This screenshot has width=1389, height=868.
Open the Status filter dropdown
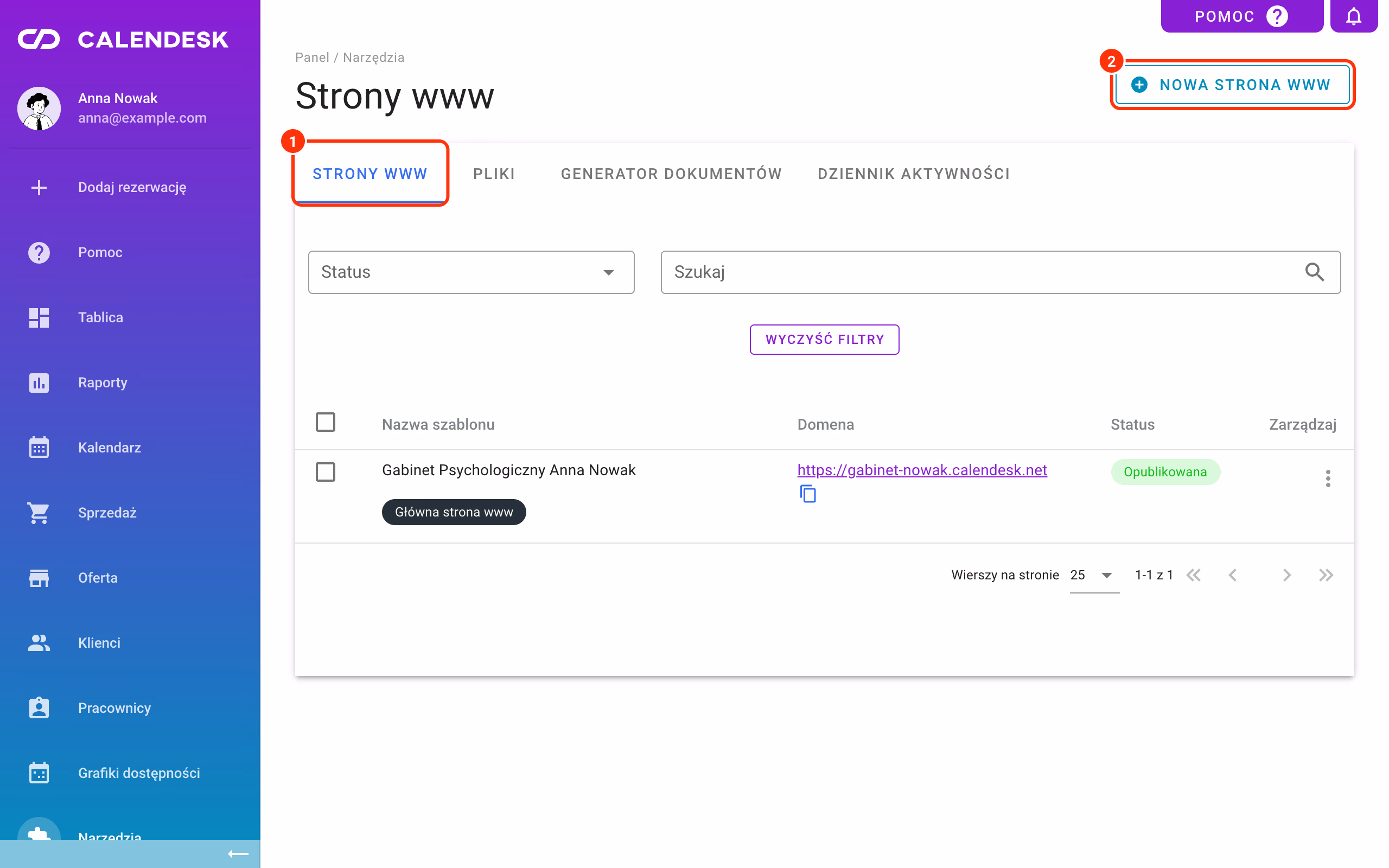[471, 272]
